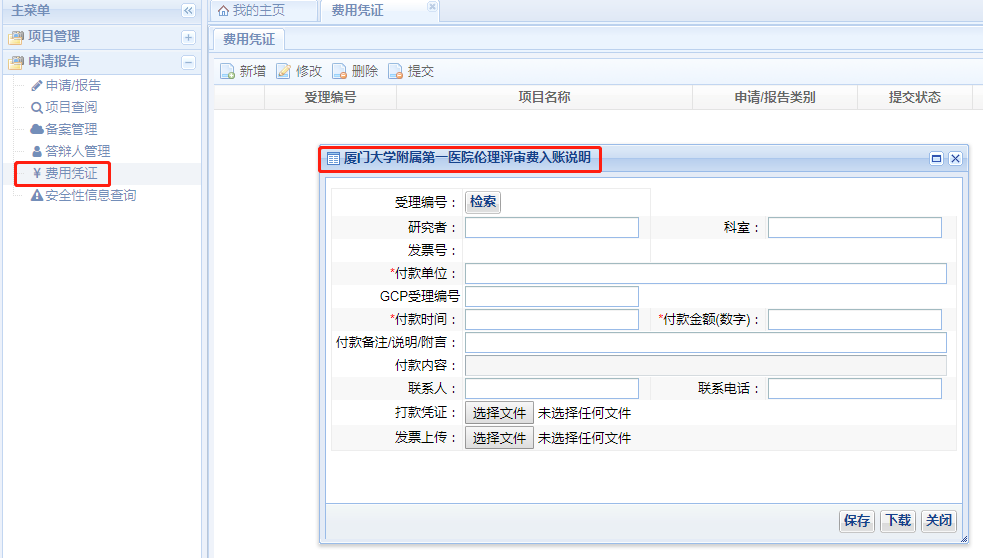Choose file for 打款凭证 upload

point(499,412)
